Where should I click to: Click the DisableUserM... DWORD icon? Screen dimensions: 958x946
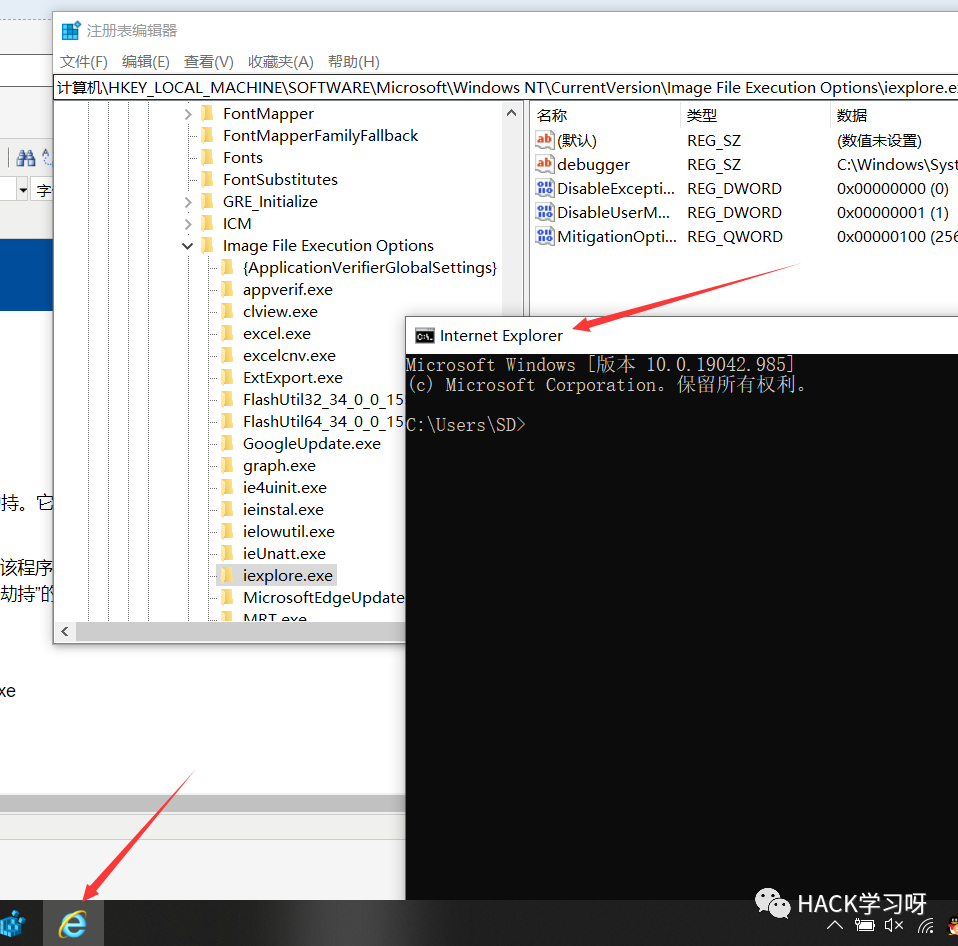coord(544,211)
